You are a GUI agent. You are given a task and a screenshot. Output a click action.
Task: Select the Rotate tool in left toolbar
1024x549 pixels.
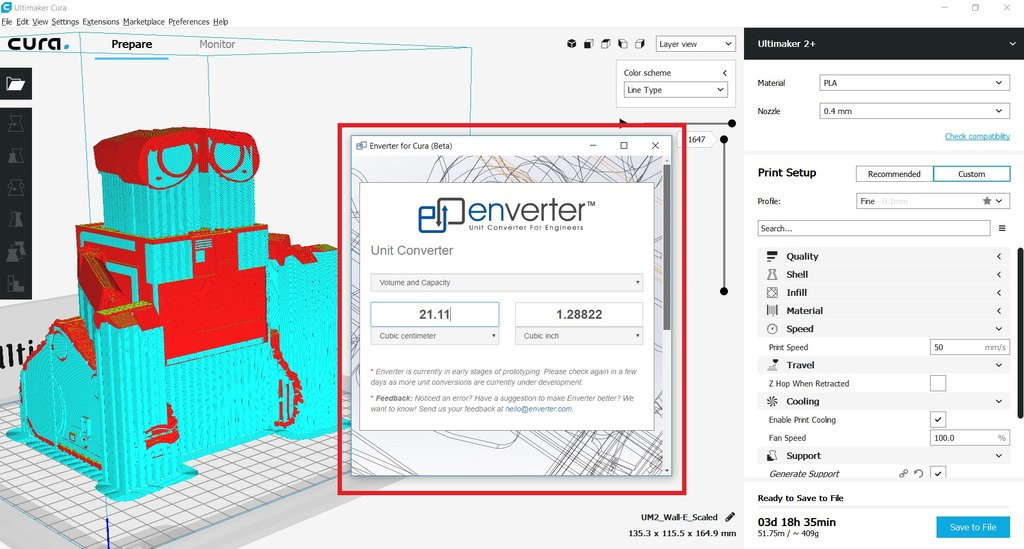[x=16, y=187]
